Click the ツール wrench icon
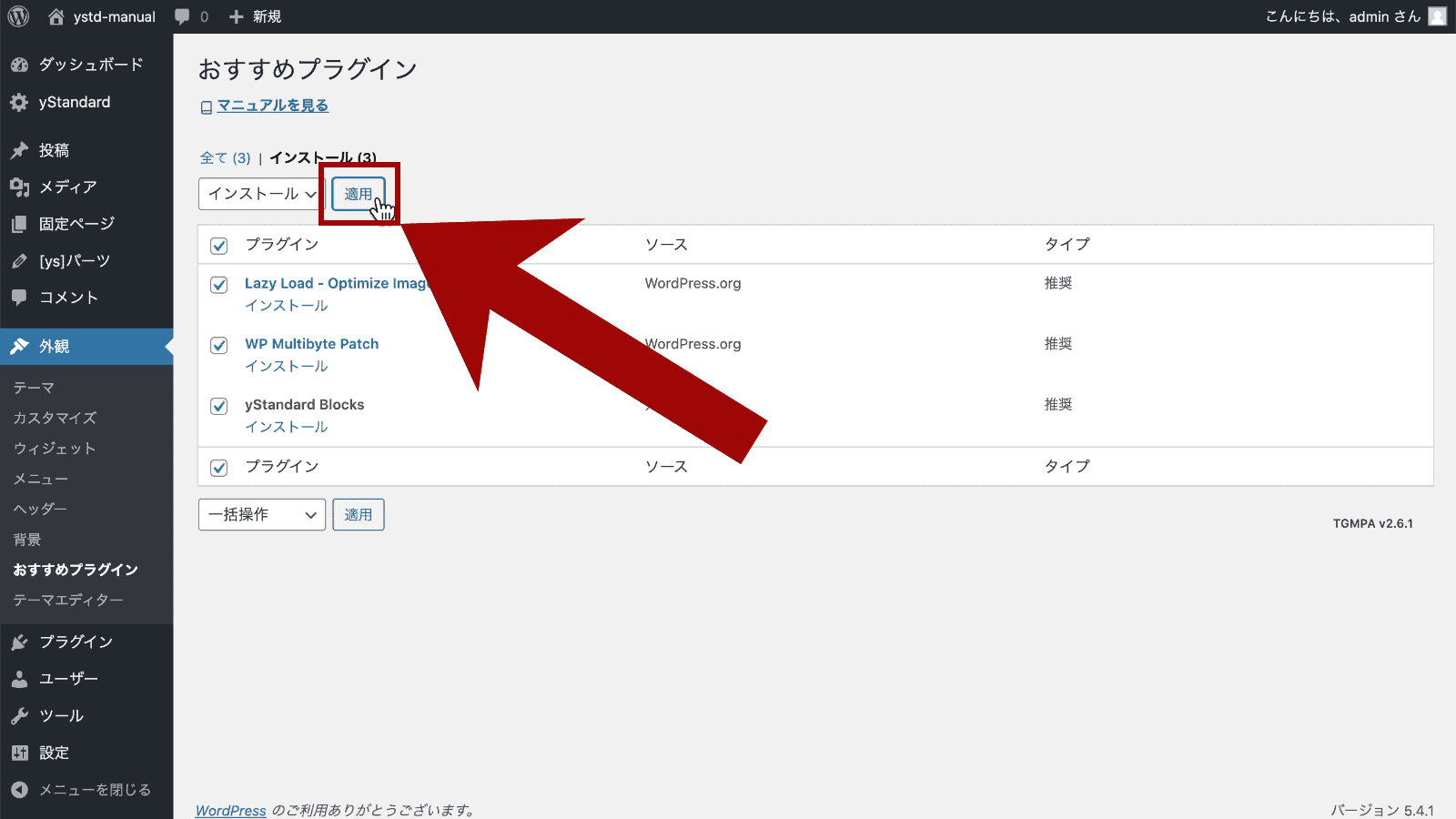This screenshot has height=819, width=1456. pos(19,716)
